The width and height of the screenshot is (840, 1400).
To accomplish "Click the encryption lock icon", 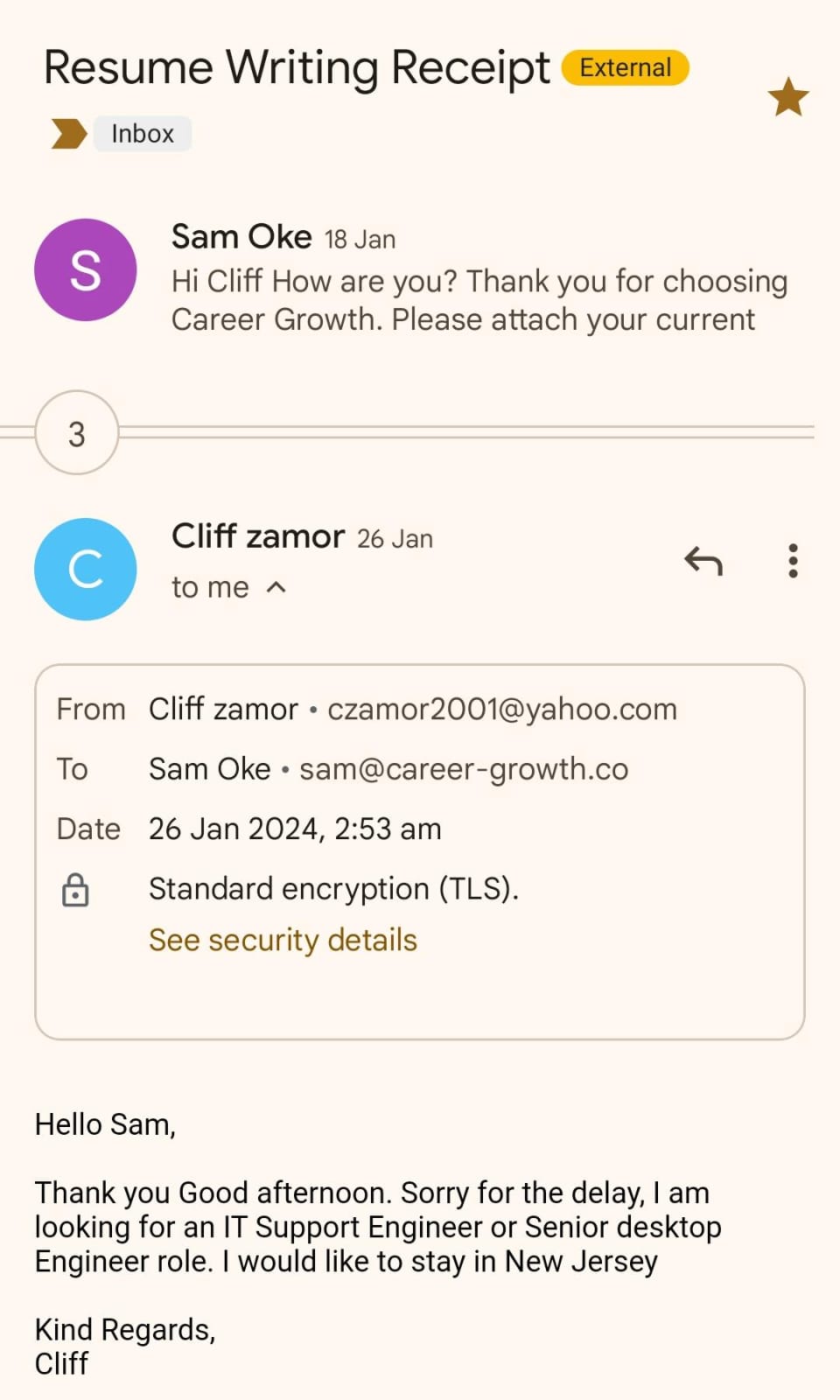I will [x=75, y=890].
